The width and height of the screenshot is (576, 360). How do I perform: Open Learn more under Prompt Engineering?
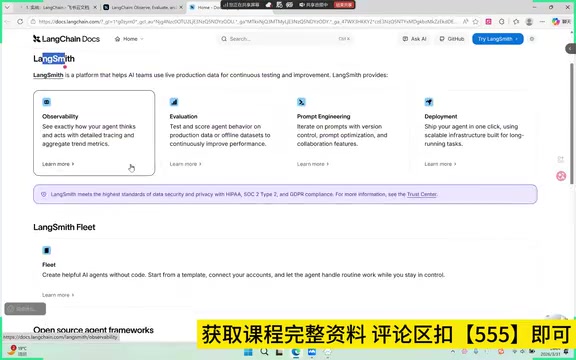[x=313, y=164]
